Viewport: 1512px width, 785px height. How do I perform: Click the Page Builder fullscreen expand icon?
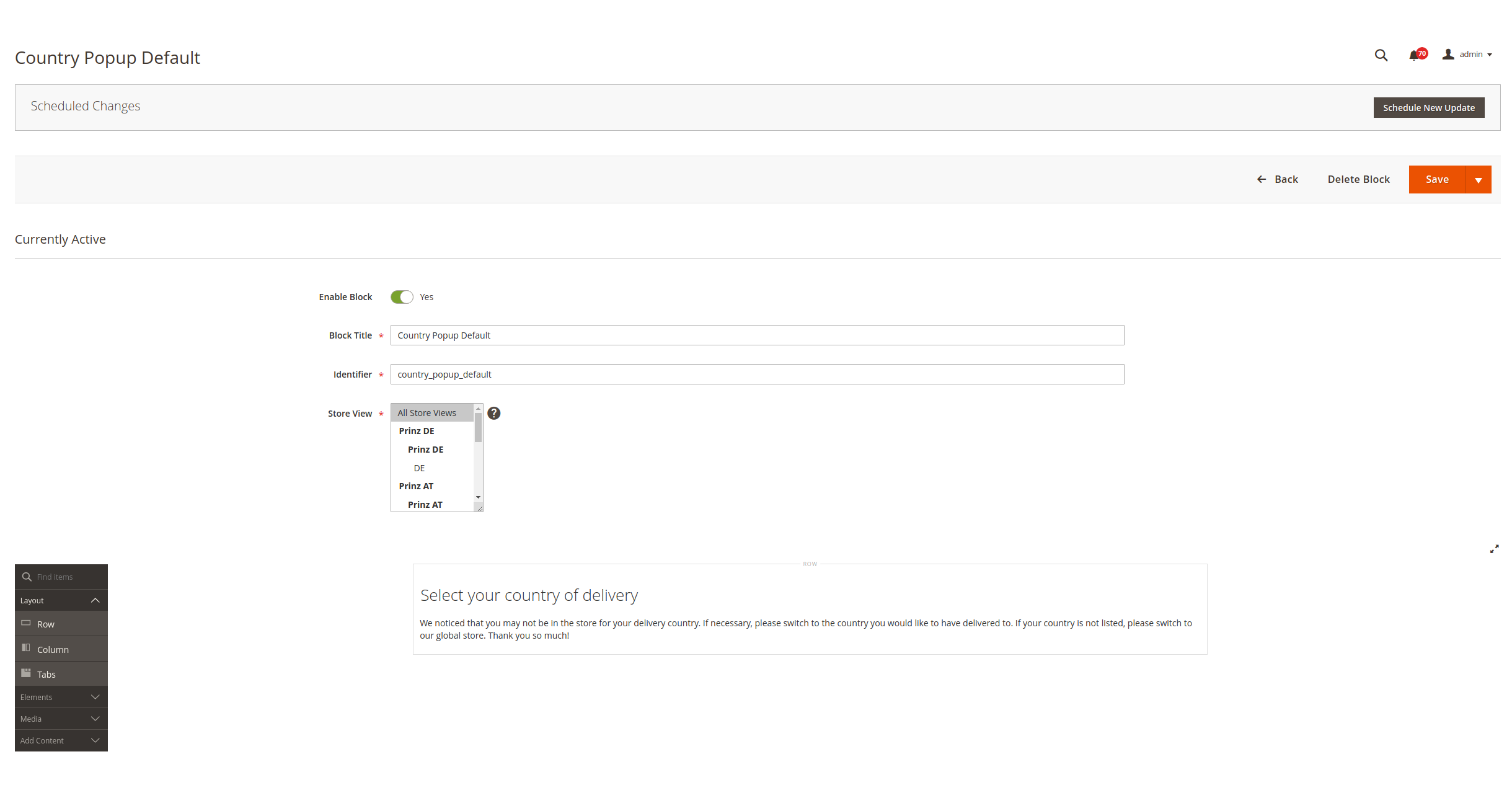pyautogui.click(x=1494, y=549)
